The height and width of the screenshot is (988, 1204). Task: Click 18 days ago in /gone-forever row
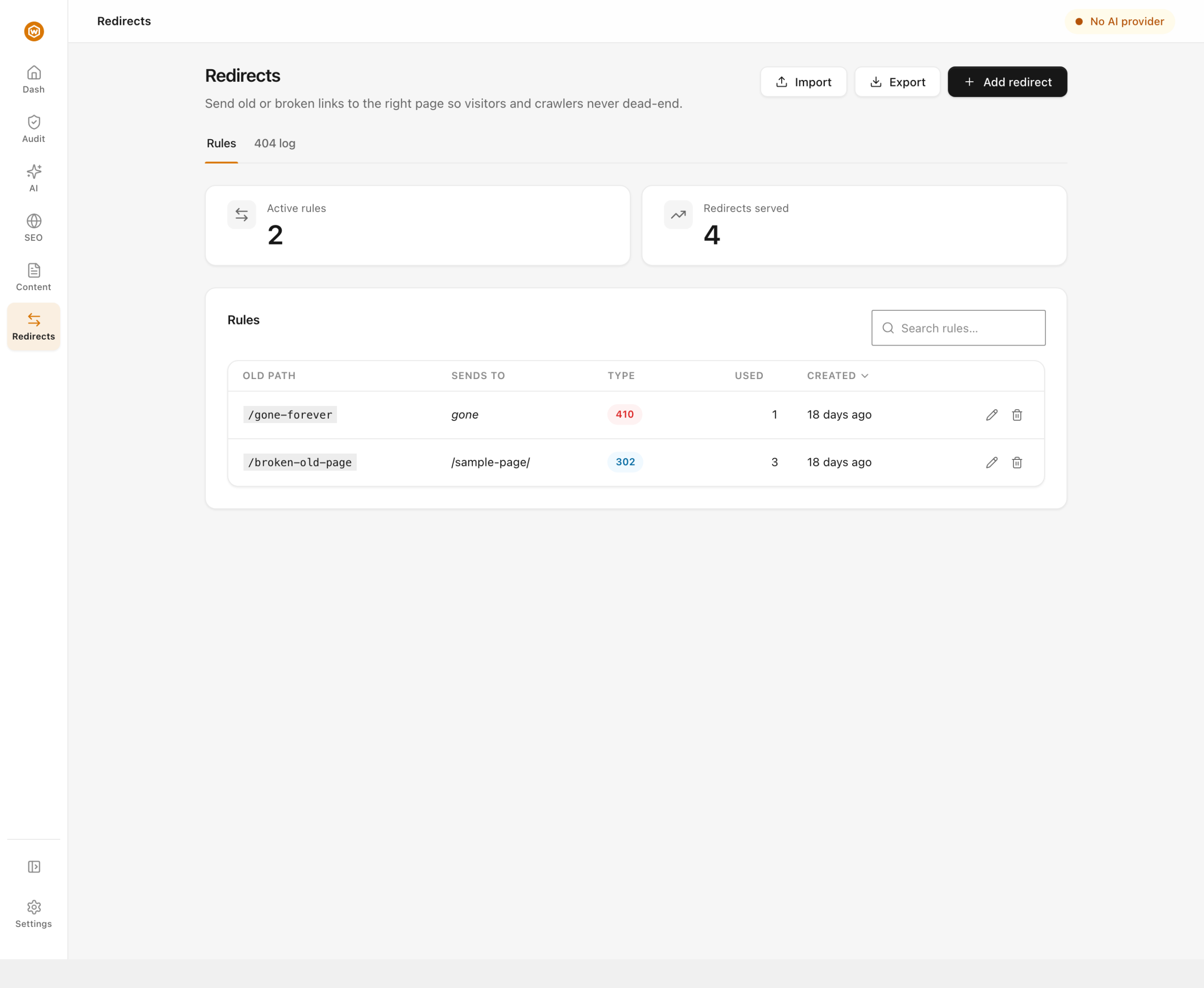coord(839,415)
